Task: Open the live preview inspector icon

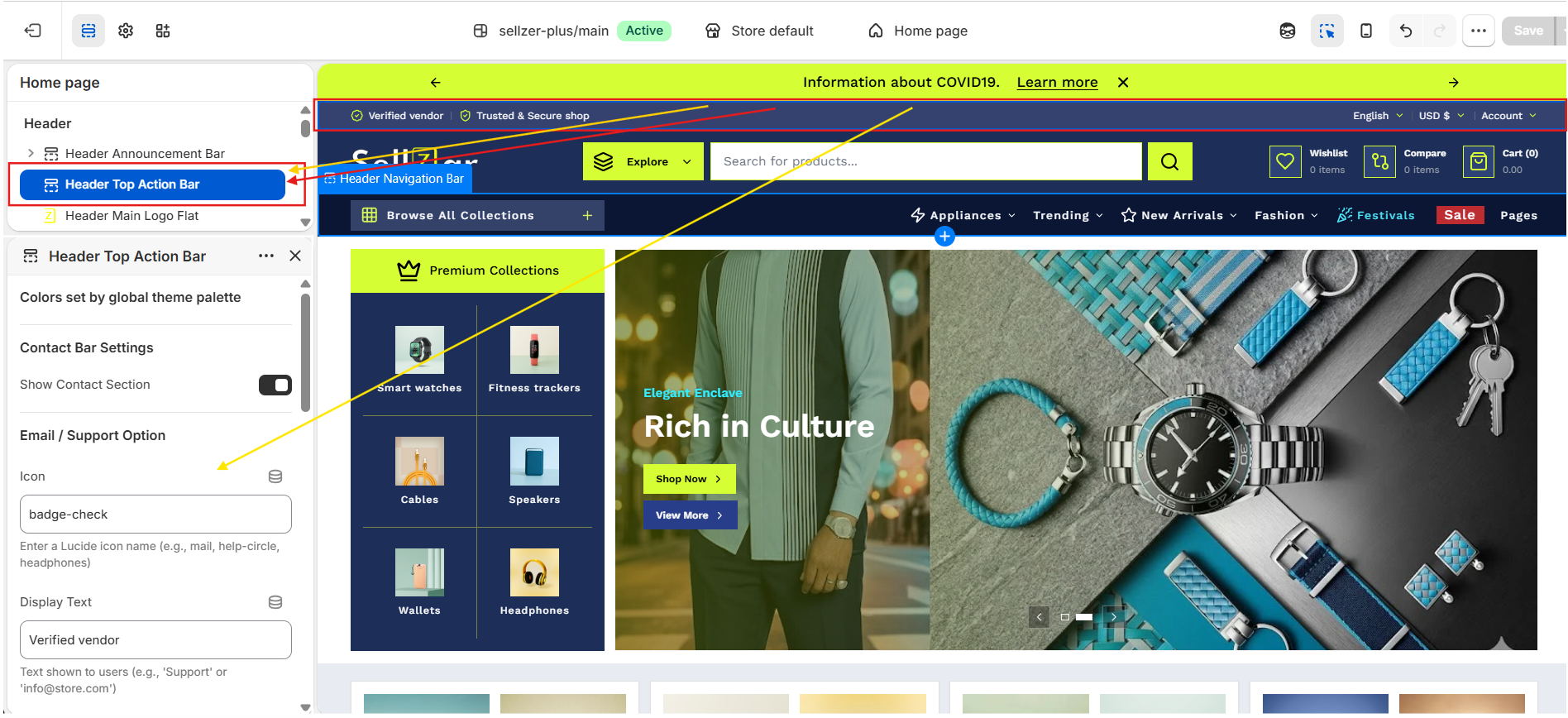Action: [x=1288, y=31]
